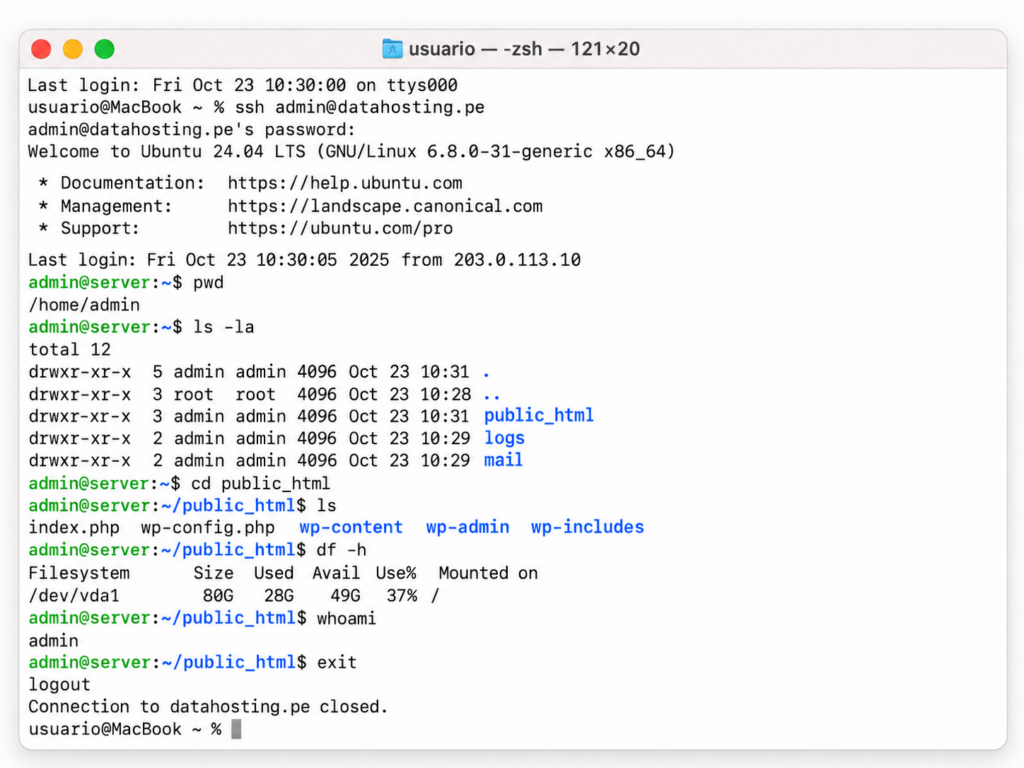Open the https://landscape.canonical.com management link
This screenshot has height=768, width=1024.
[x=385, y=206]
